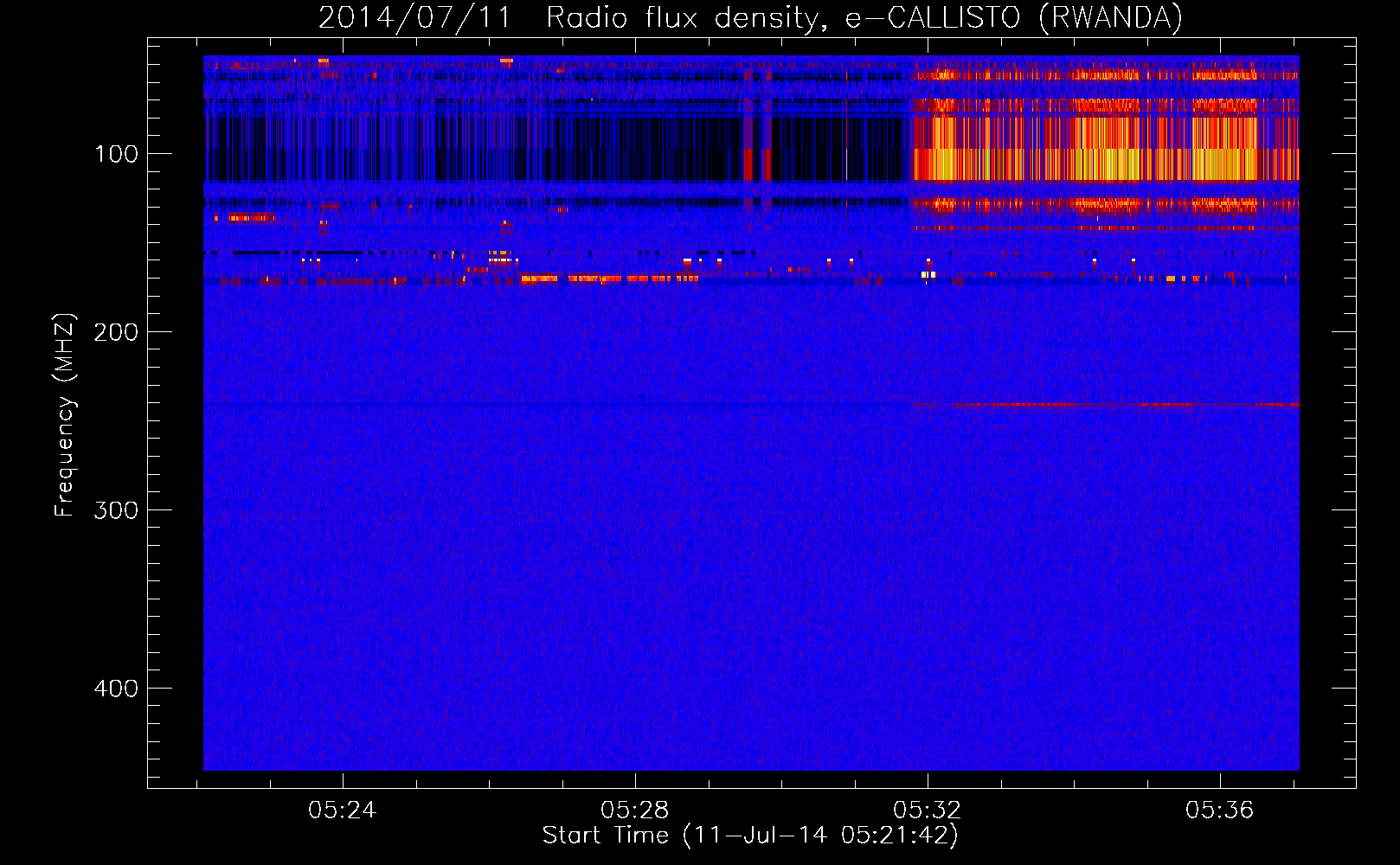This screenshot has height=865, width=1400.
Task: Click the 'Frequency (MHZ)' axis label
Action: point(65,415)
